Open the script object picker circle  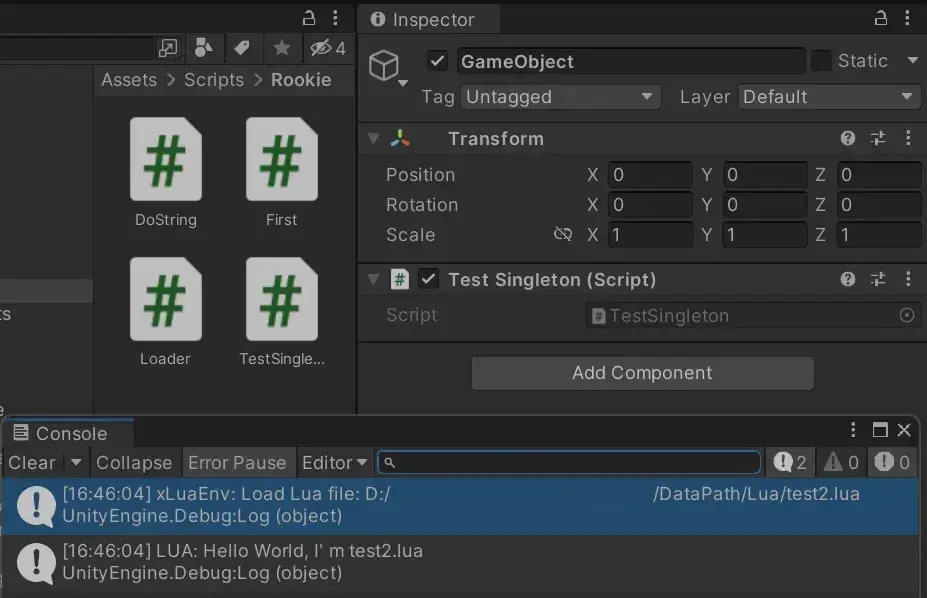(x=907, y=315)
